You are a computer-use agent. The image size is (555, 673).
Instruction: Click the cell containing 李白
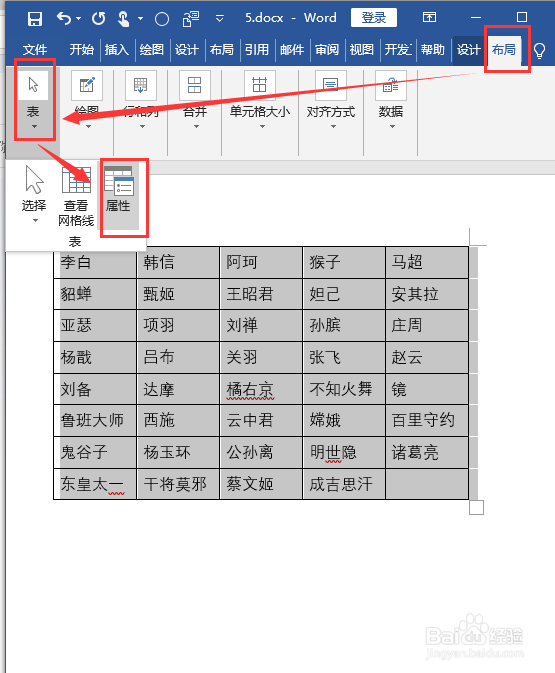(x=95, y=262)
